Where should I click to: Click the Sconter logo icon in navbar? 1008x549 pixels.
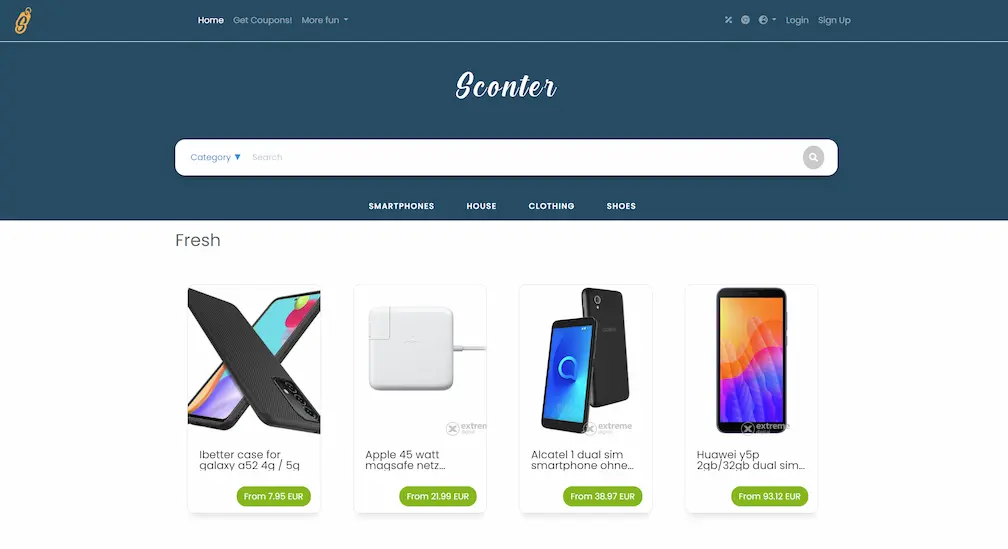coord(23,21)
